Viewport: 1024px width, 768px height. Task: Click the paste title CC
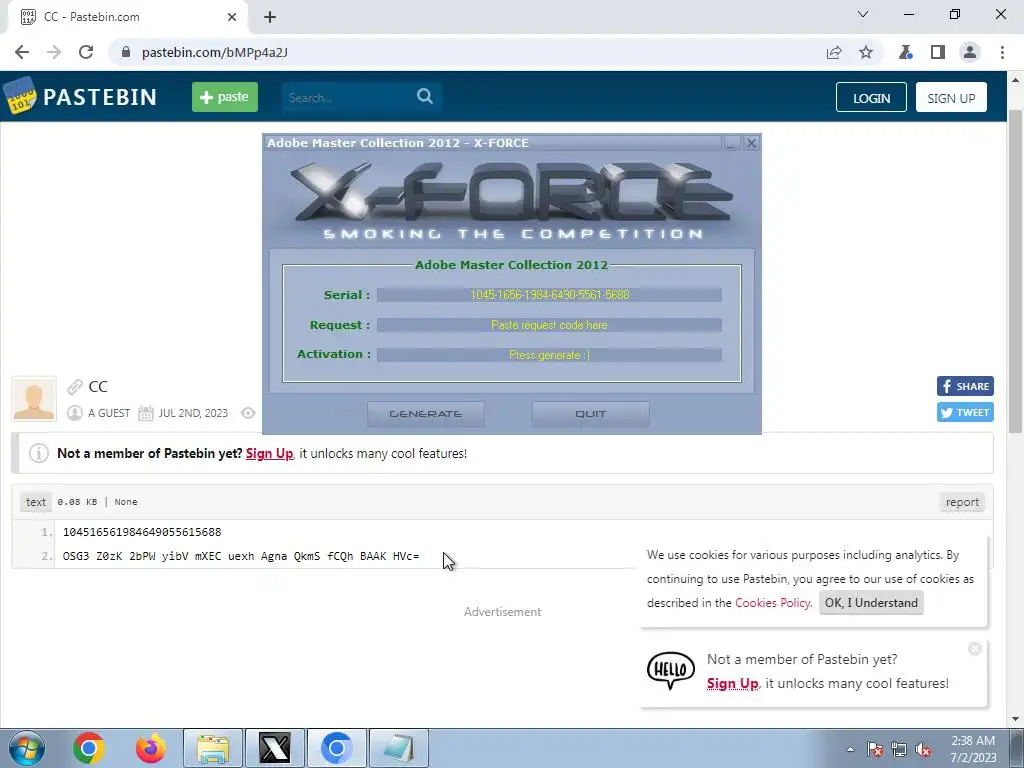coord(98,387)
